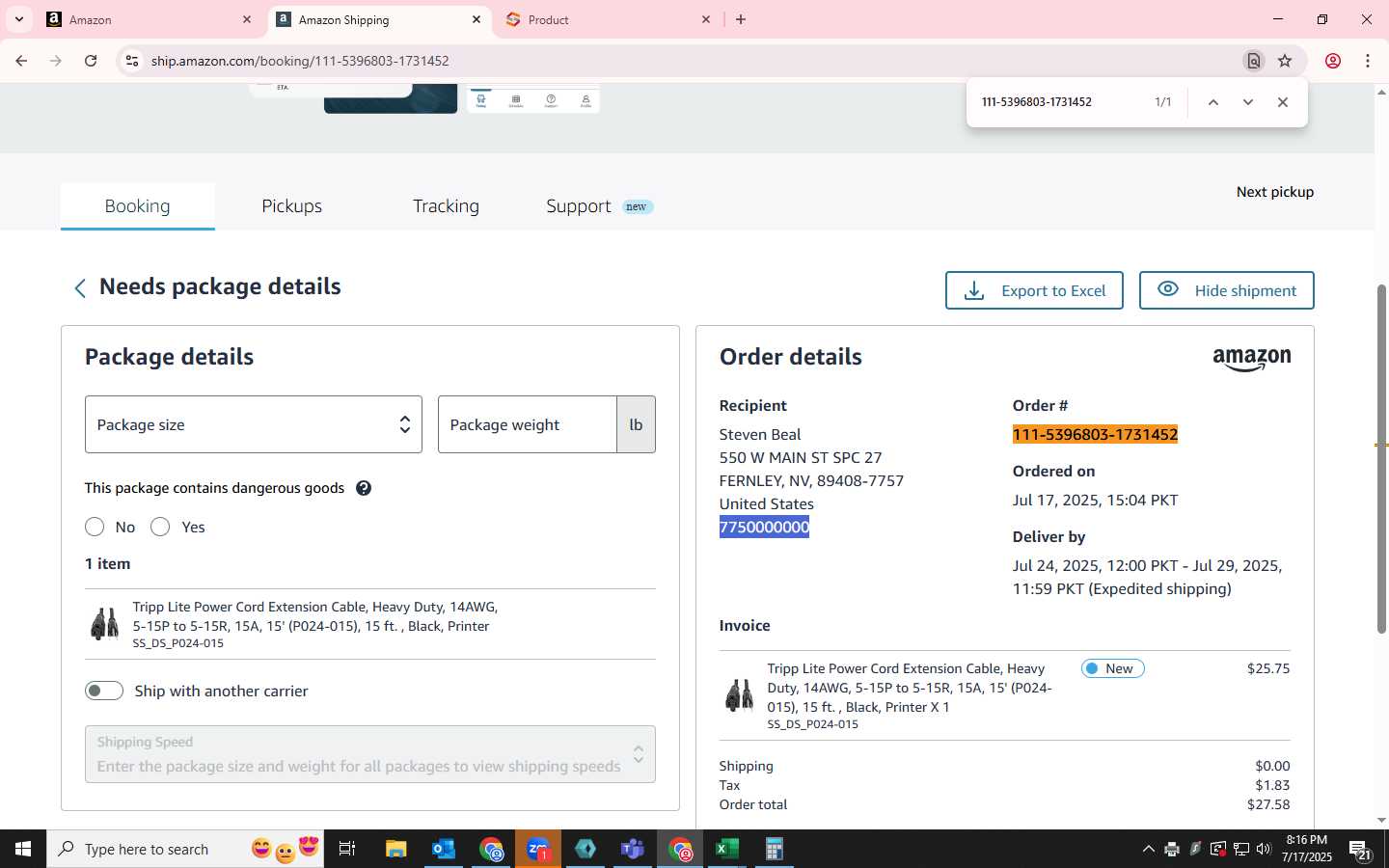Click the back arrow beside Needs package details
Viewport: 1389px width, 868px height.
coord(80,288)
